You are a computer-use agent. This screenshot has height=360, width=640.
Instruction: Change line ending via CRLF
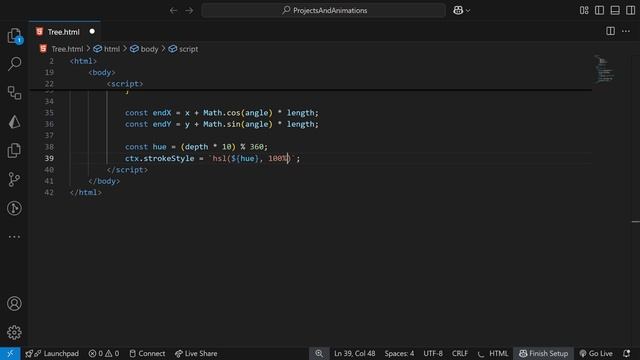coord(460,353)
